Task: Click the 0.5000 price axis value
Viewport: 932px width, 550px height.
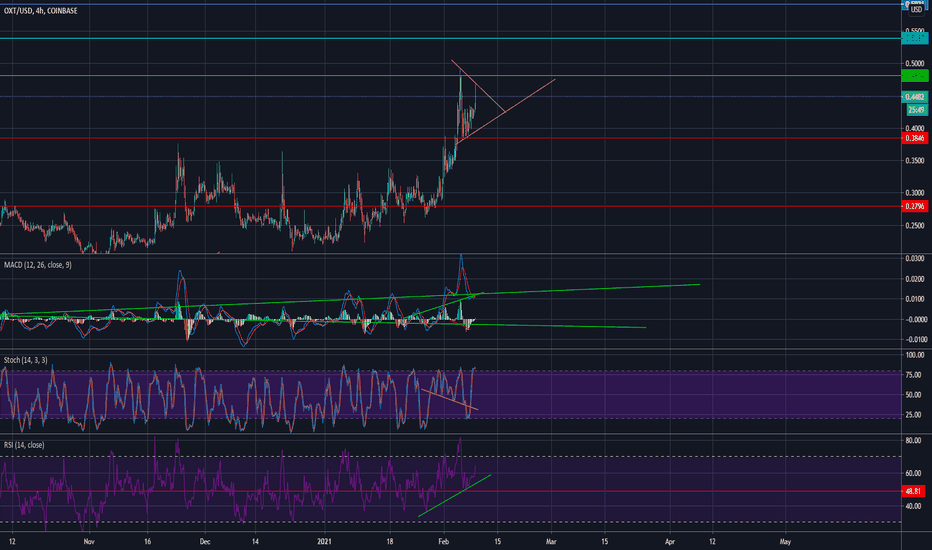Action: (x=915, y=64)
